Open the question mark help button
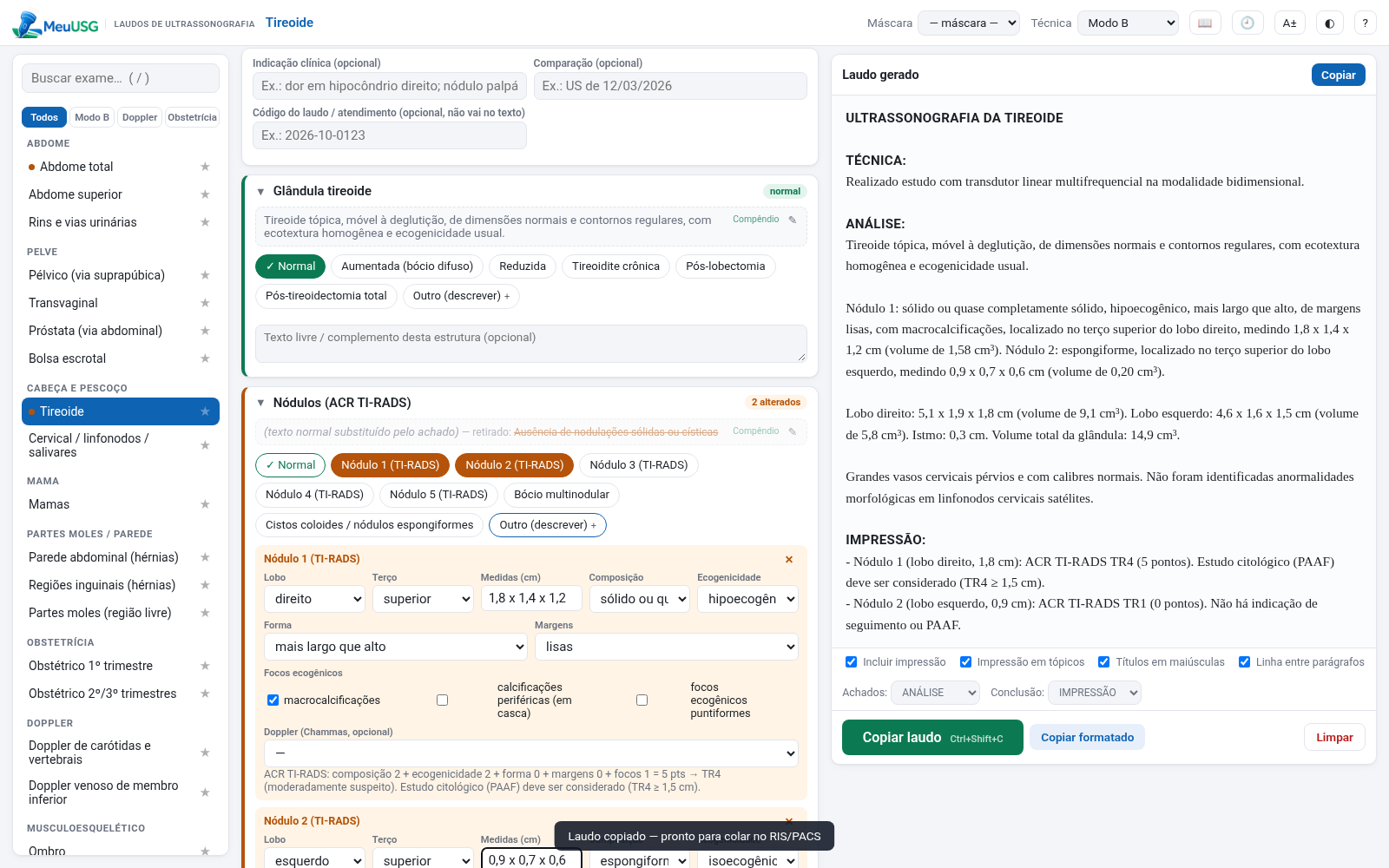 click(1366, 23)
